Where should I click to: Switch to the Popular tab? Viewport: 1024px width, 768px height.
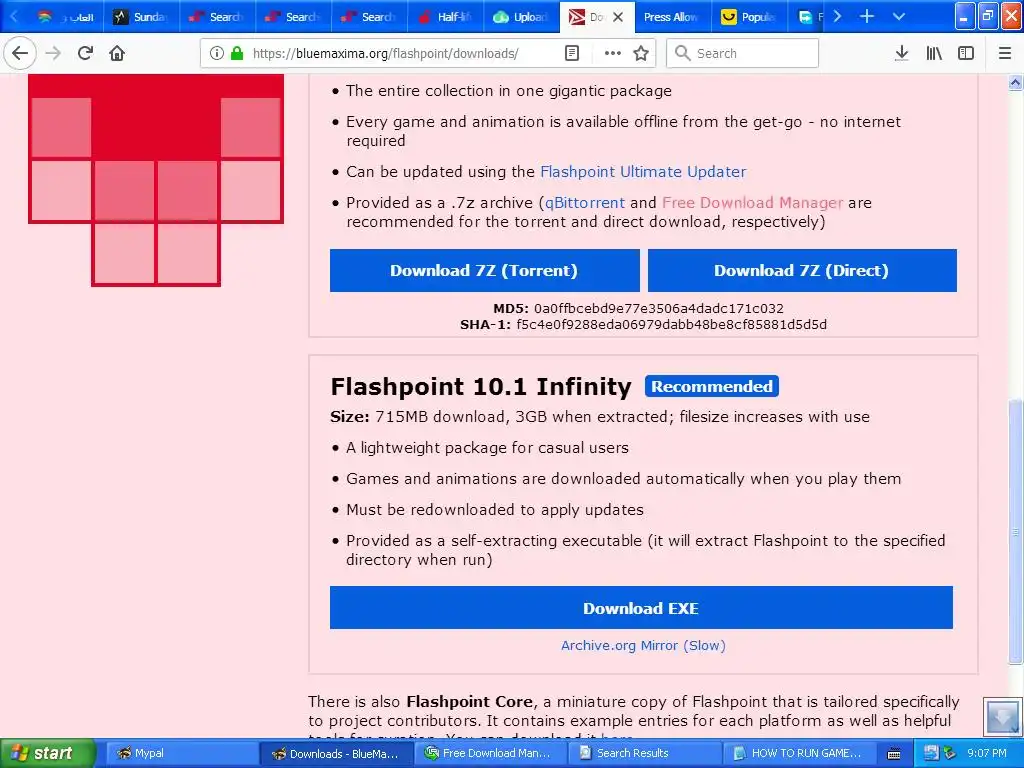(749, 17)
